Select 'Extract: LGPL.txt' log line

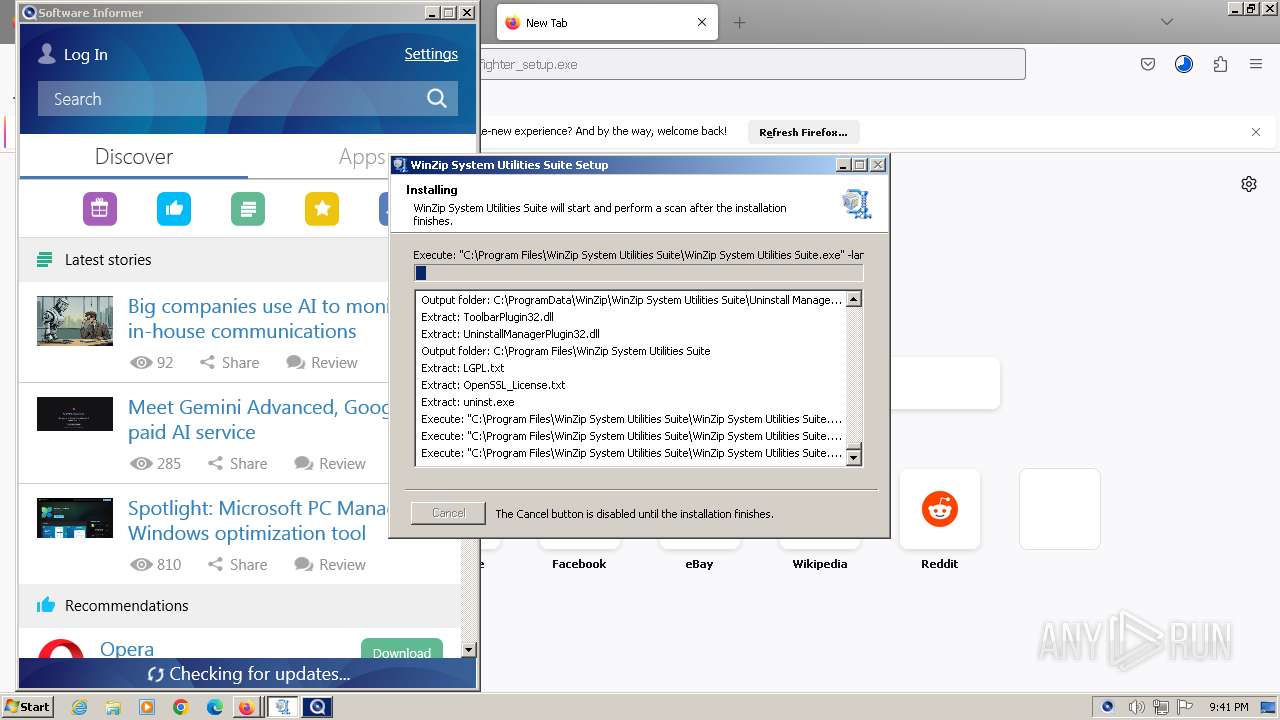tap(463, 368)
